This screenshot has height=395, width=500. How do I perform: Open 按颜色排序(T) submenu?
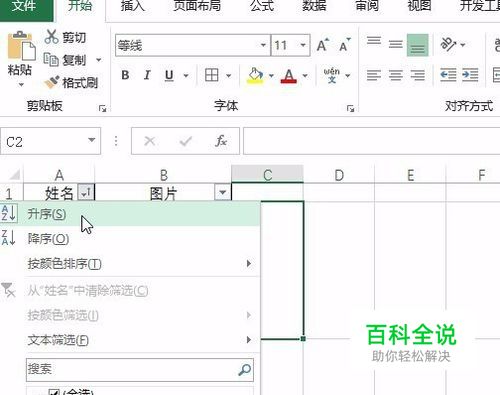point(130,264)
